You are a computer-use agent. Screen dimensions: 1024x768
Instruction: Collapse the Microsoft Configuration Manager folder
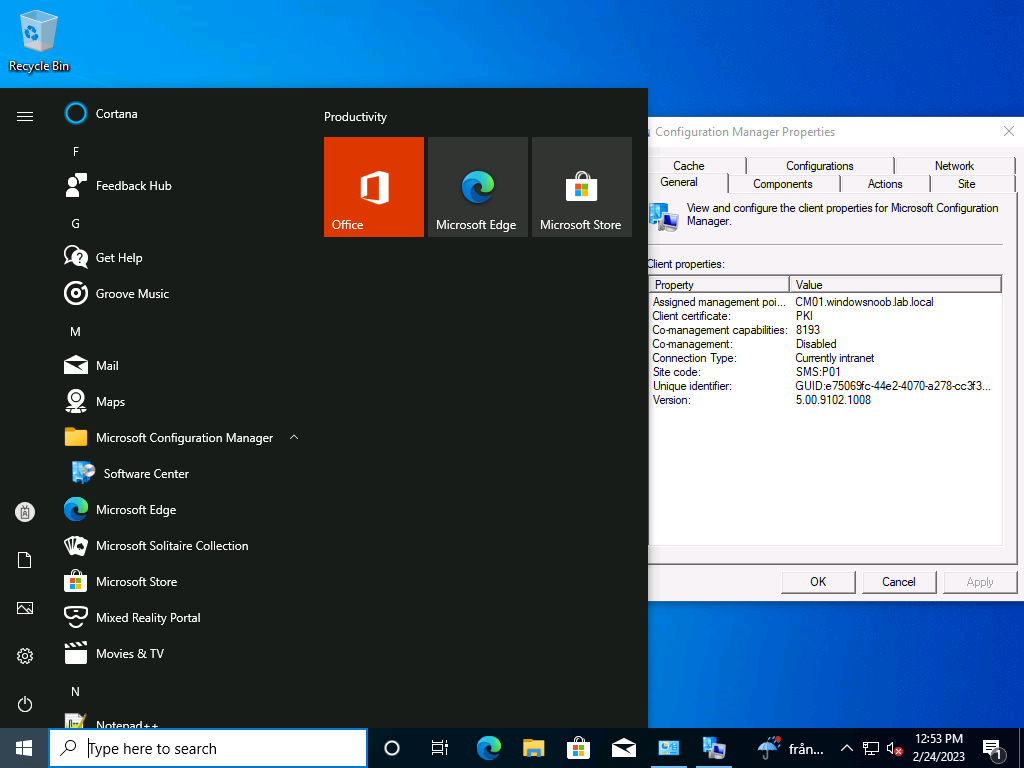click(294, 437)
